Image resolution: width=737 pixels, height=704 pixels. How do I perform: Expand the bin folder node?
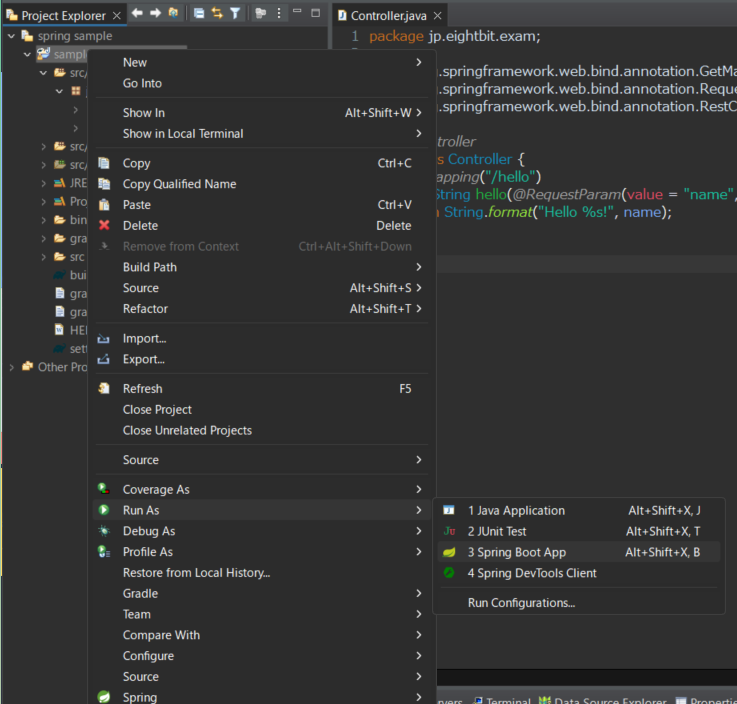(43, 220)
